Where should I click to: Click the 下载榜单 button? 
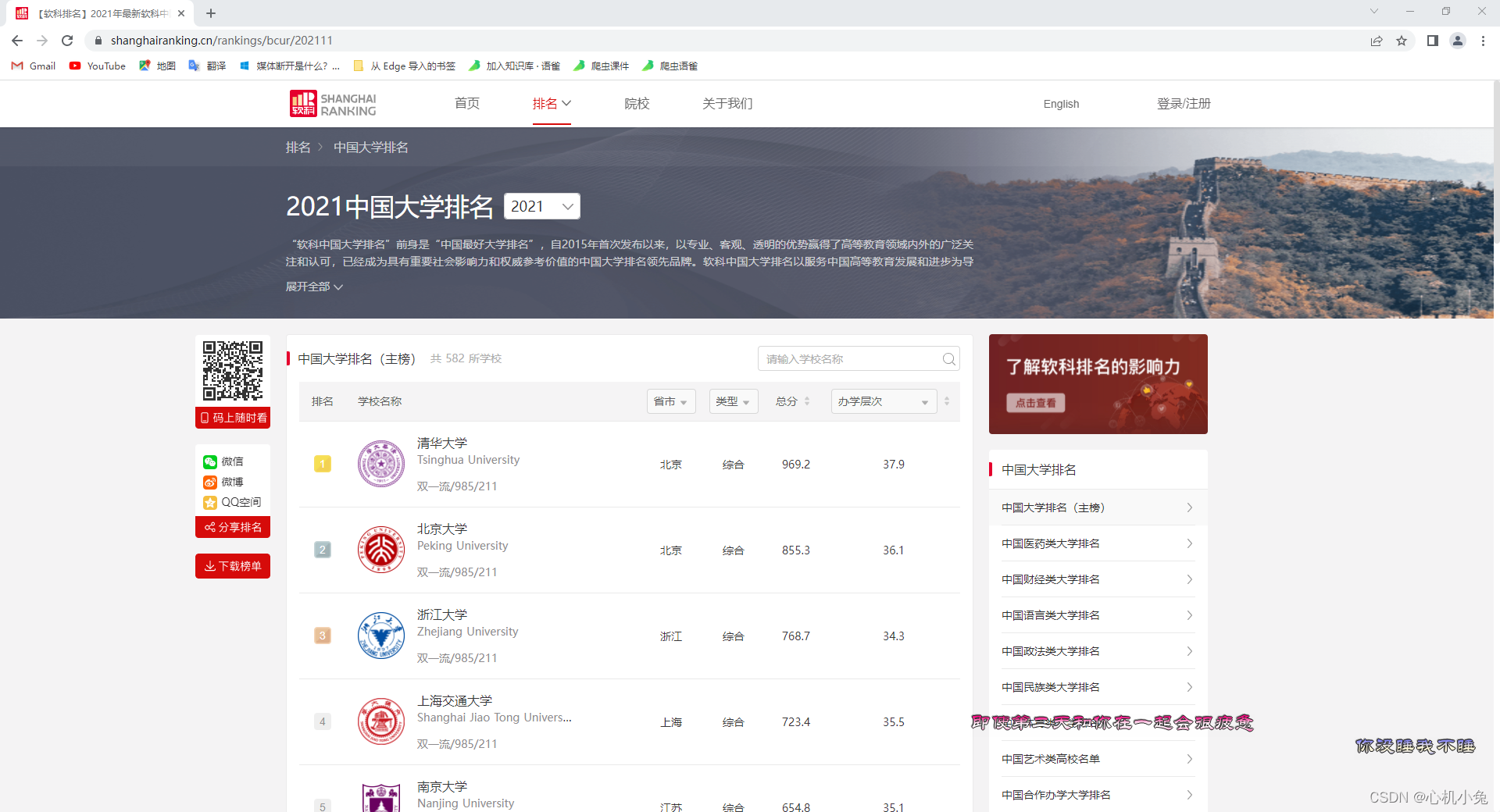233,566
